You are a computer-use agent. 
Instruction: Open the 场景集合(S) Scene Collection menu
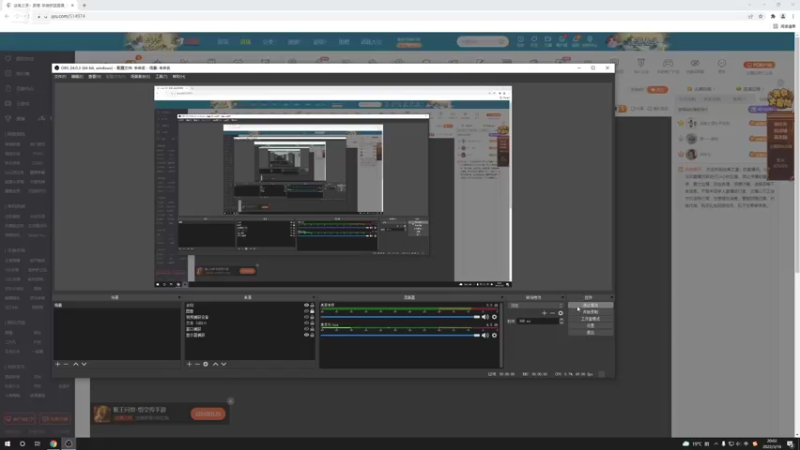140,77
